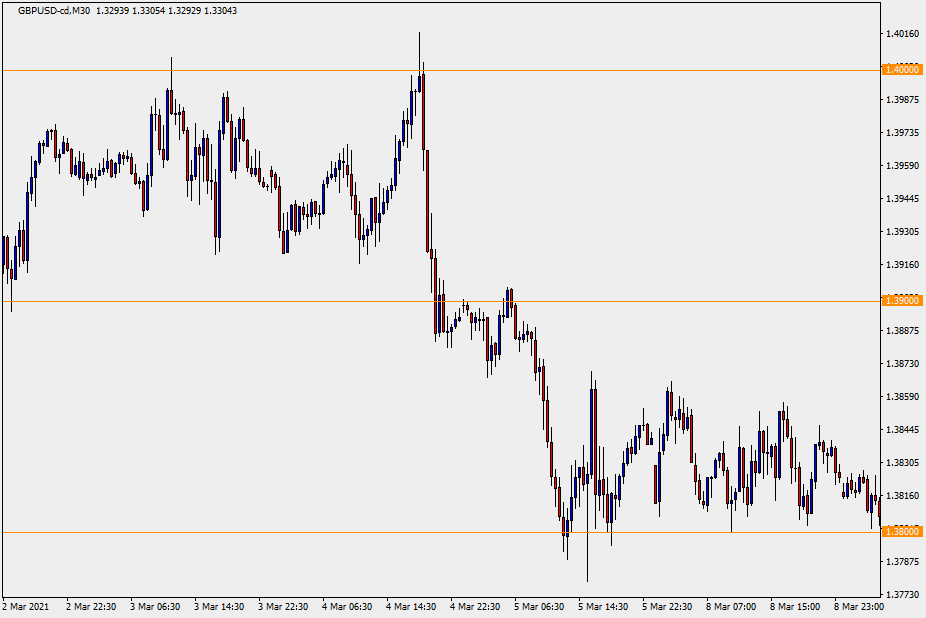
Task: Click the 5 Mar 22:30 time label
Action: point(668,607)
